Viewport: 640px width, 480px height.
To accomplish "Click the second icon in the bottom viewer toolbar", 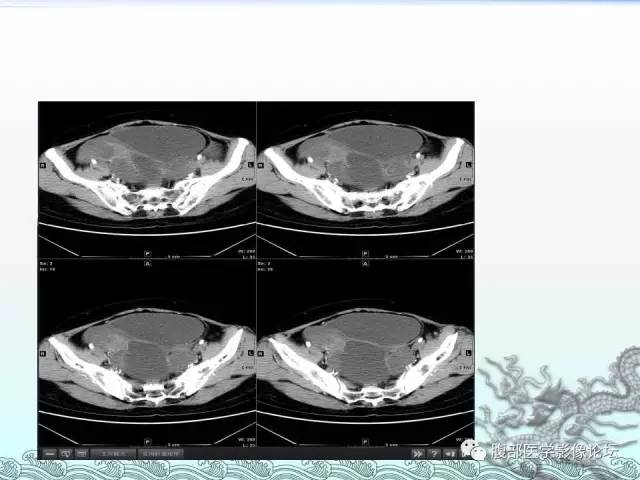I will pyautogui.click(x=66, y=453).
